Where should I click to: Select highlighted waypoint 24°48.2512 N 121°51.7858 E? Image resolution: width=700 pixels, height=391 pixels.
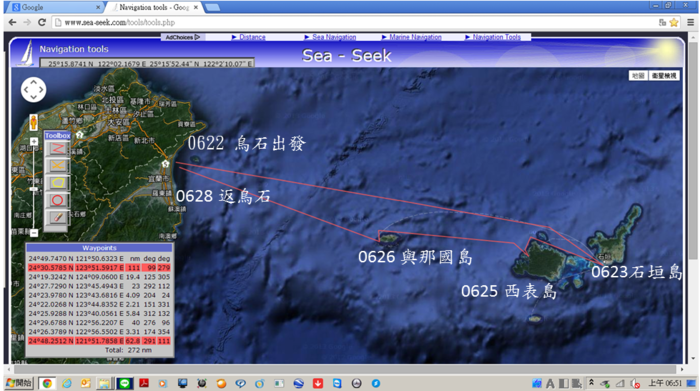tap(99, 341)
